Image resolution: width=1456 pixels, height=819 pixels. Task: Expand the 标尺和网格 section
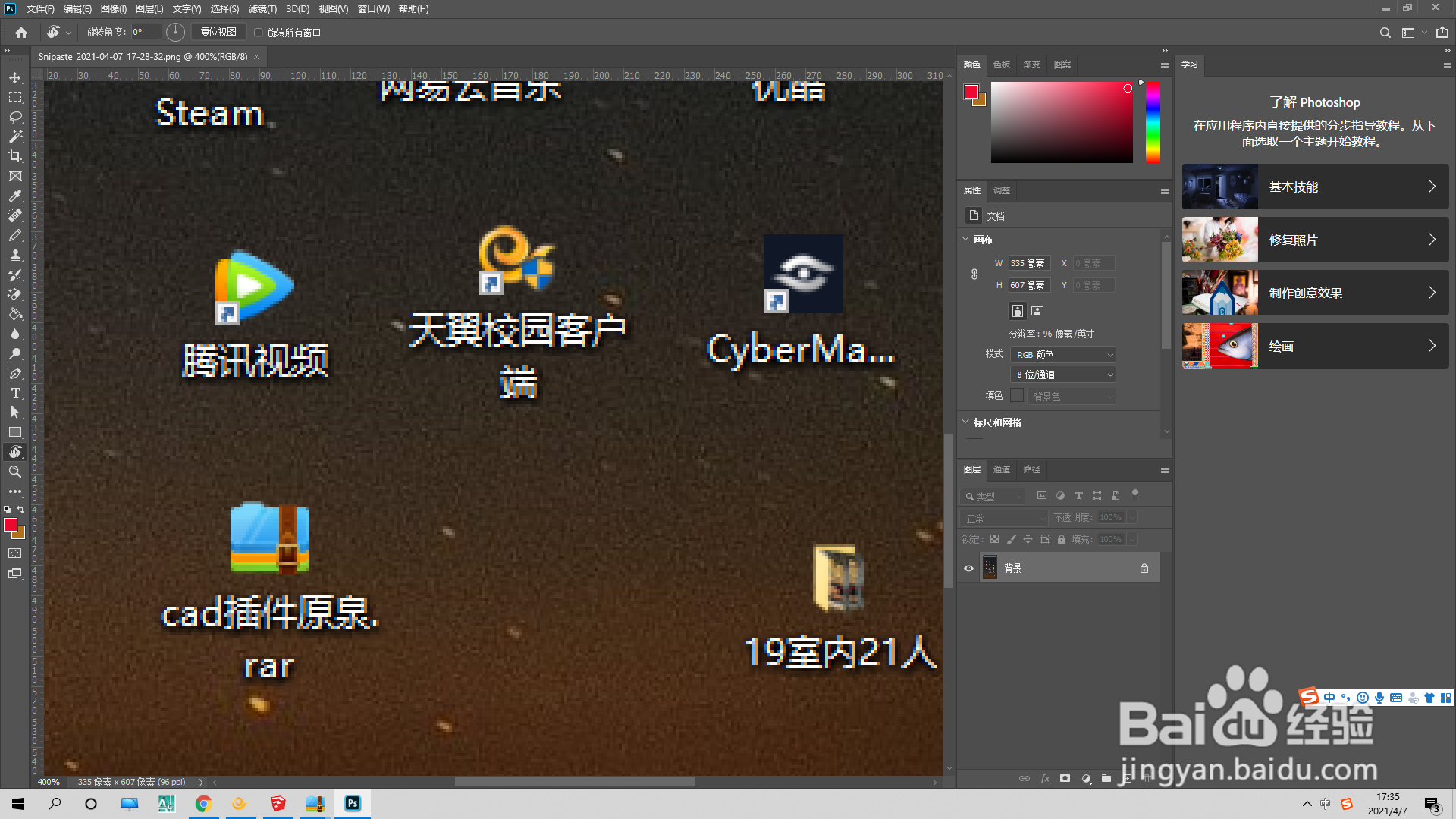pos(965,422)
